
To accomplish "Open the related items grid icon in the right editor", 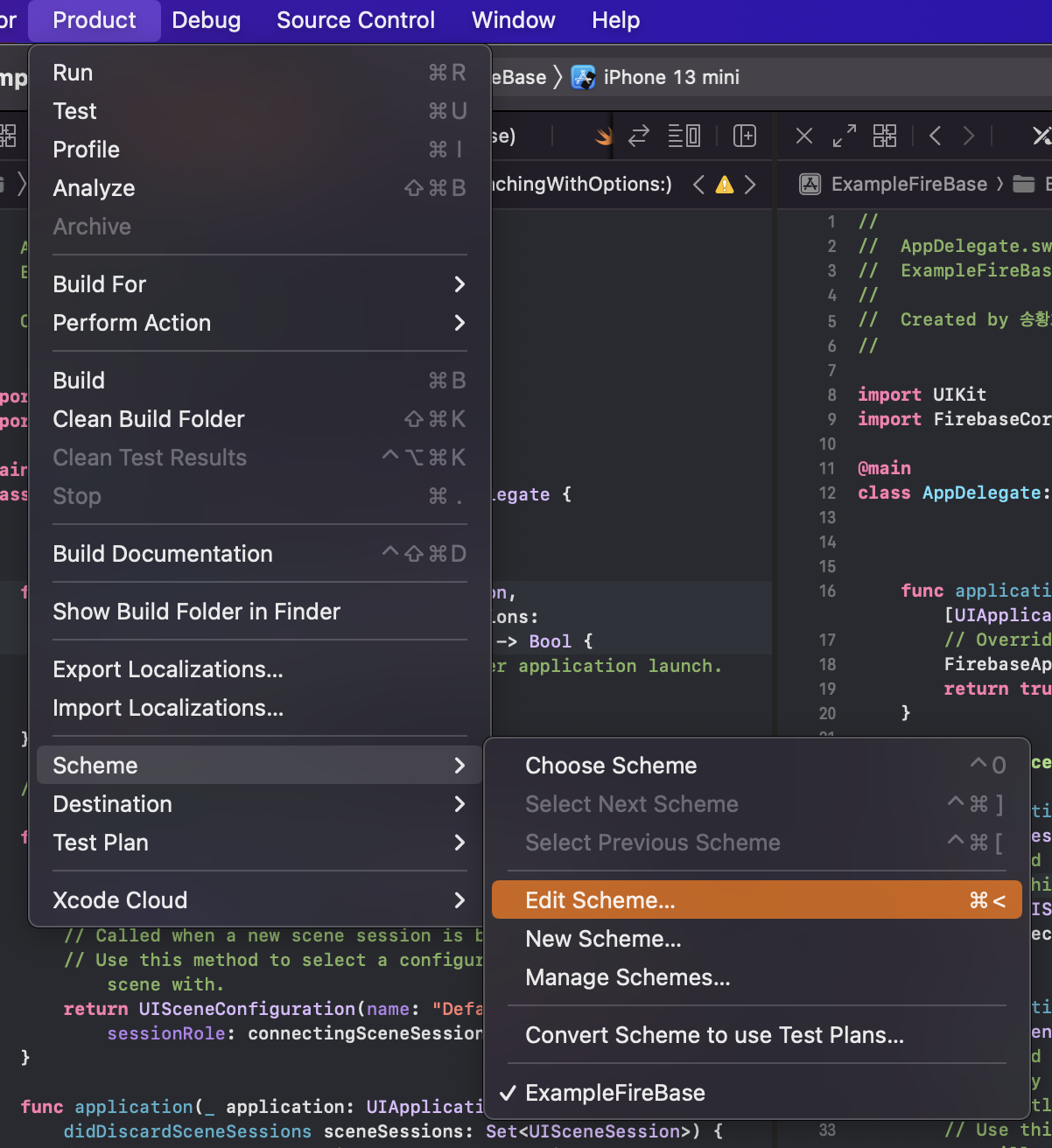I will point(885,136).
